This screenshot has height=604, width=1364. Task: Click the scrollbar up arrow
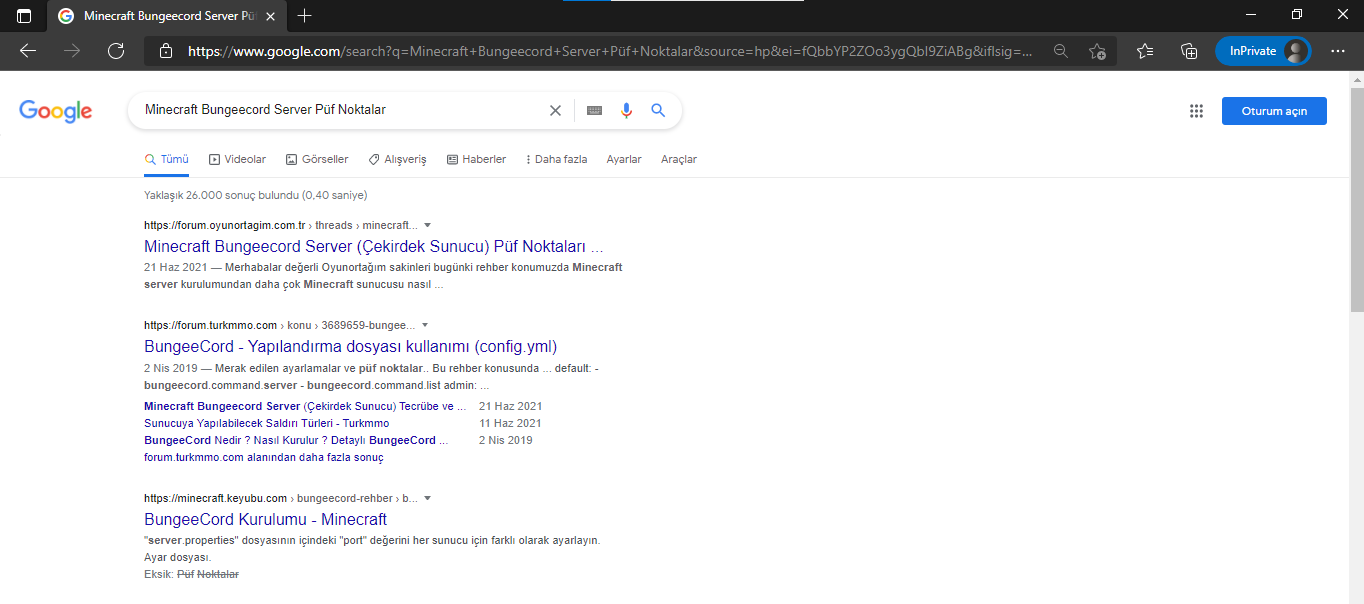(x=1356, y=78)
